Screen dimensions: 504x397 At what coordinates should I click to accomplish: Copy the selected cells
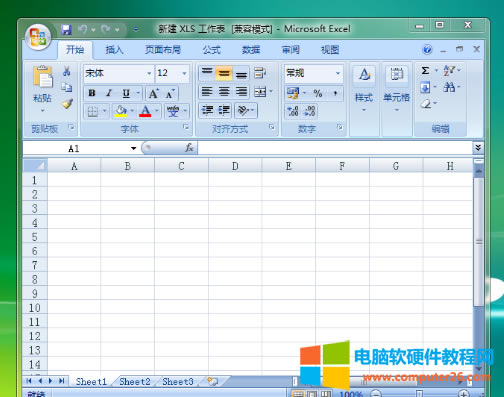click(67, 87)
